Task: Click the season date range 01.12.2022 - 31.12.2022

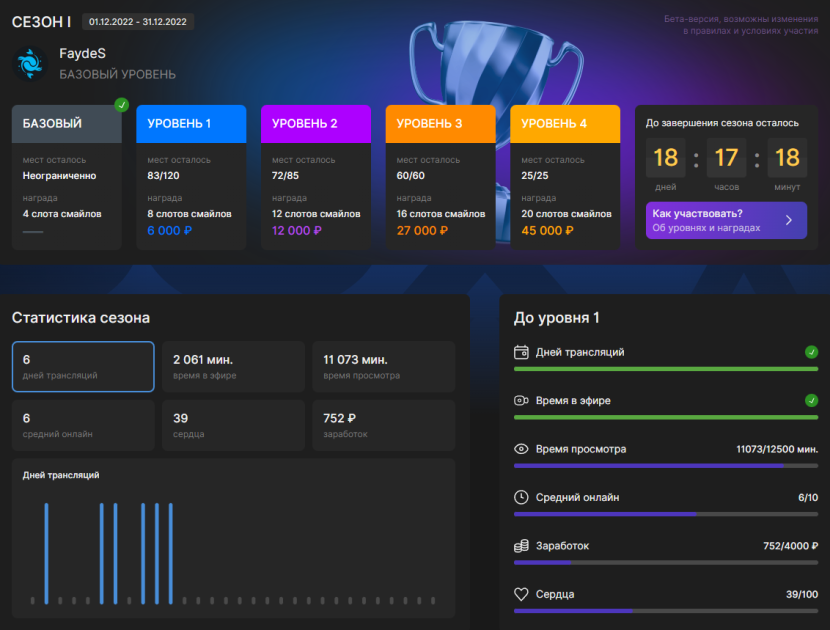Action: tap(138, 22)
